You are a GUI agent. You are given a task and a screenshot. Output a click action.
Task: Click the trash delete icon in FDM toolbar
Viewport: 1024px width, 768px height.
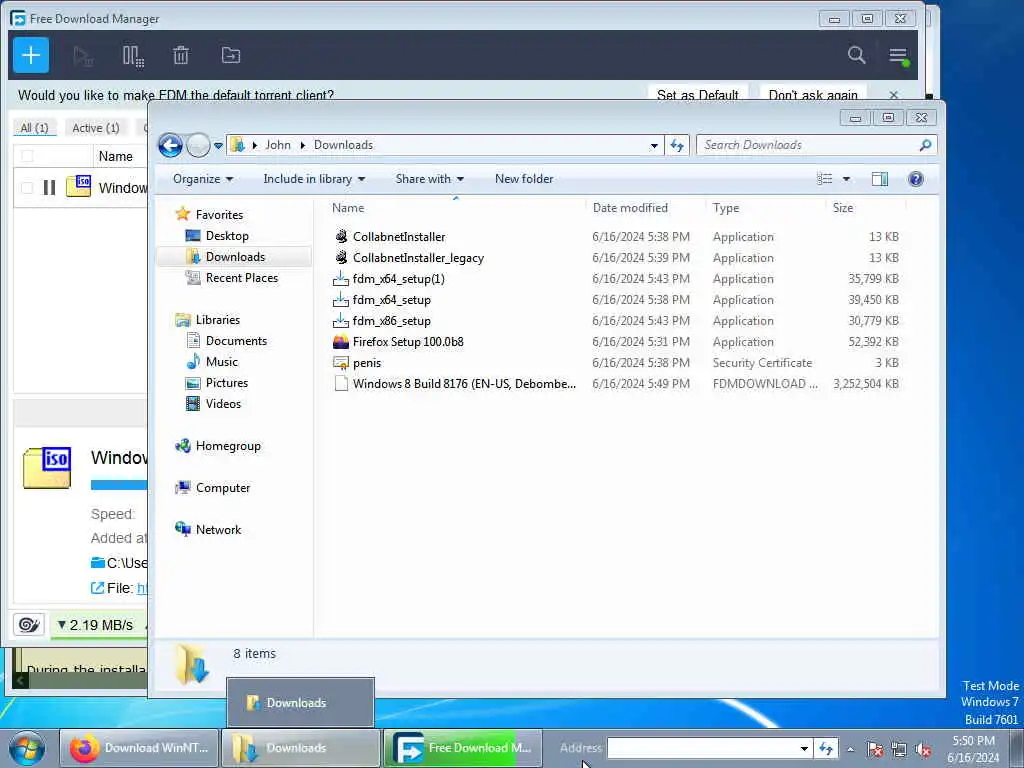pyautogui.click(x=181, y=56)
